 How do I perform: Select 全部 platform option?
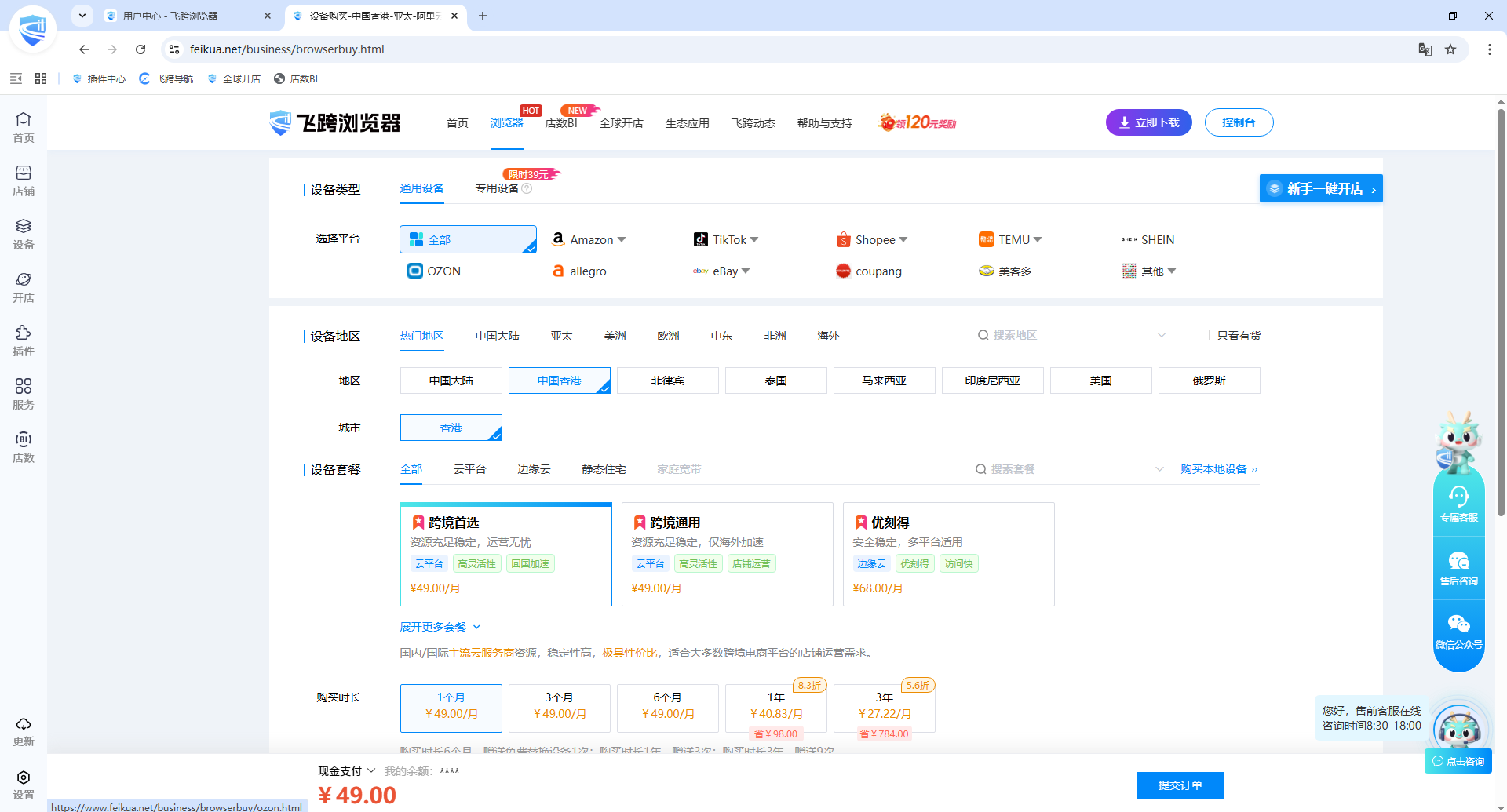pos(468,239)
